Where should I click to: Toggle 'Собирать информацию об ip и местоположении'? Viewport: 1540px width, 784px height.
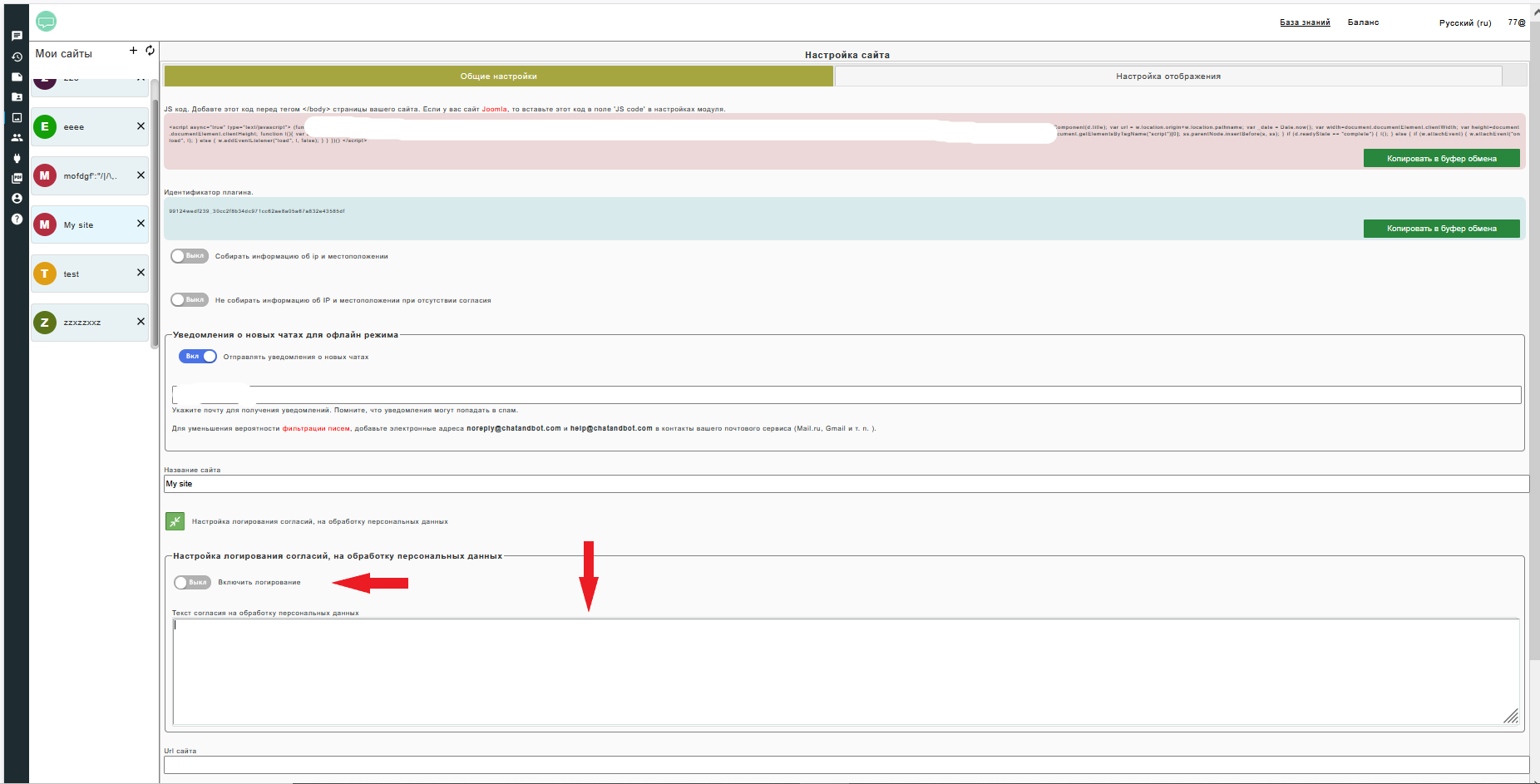[x=190, y=256]
